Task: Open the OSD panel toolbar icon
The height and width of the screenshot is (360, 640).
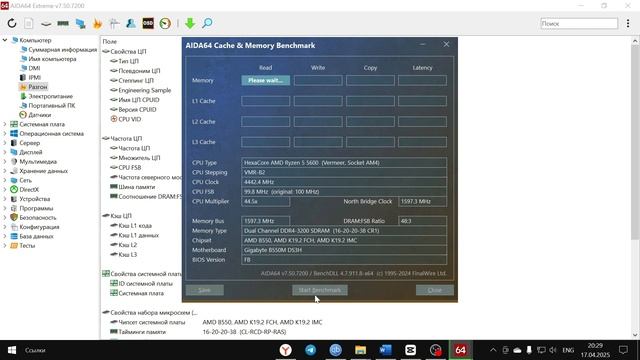Action: point(148,23)
